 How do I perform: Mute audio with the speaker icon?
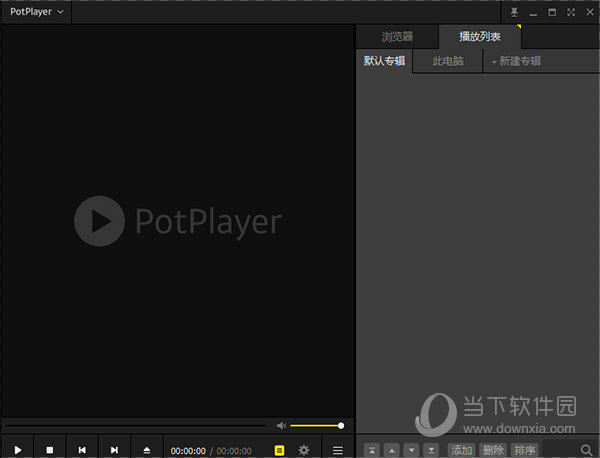click(281, 425)
